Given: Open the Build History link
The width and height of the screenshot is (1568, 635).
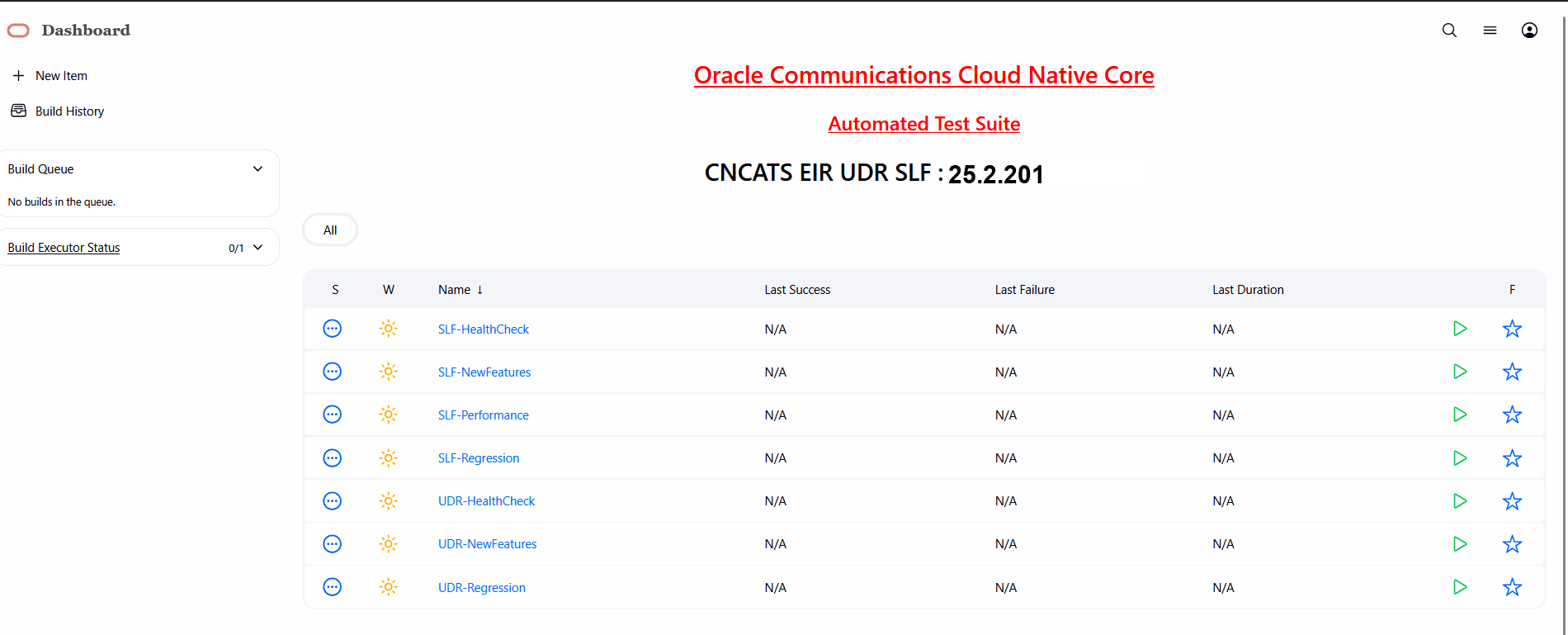Looking at the screenshot, I should 69,111.
